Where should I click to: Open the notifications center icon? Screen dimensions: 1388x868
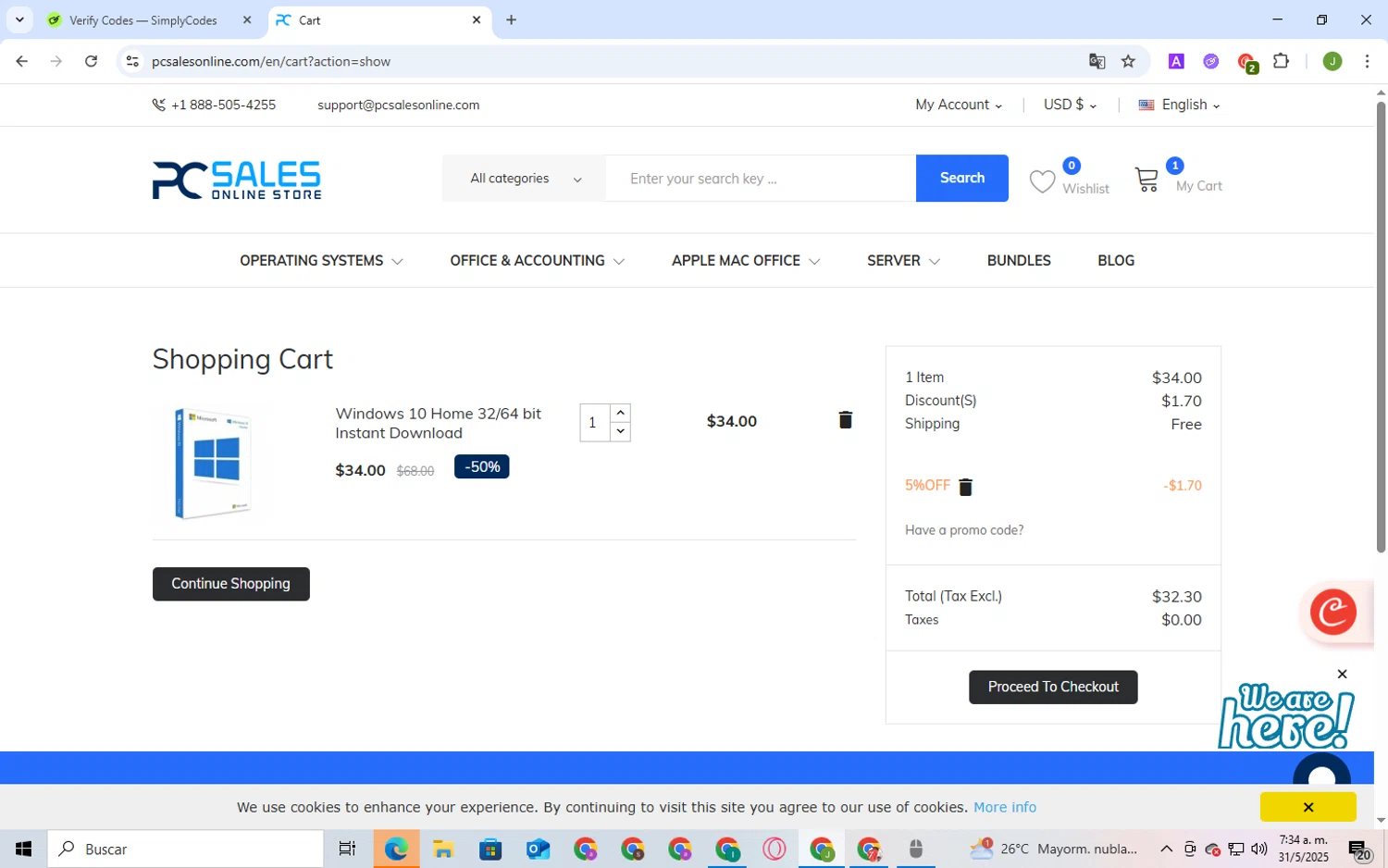coord(1359,849)
